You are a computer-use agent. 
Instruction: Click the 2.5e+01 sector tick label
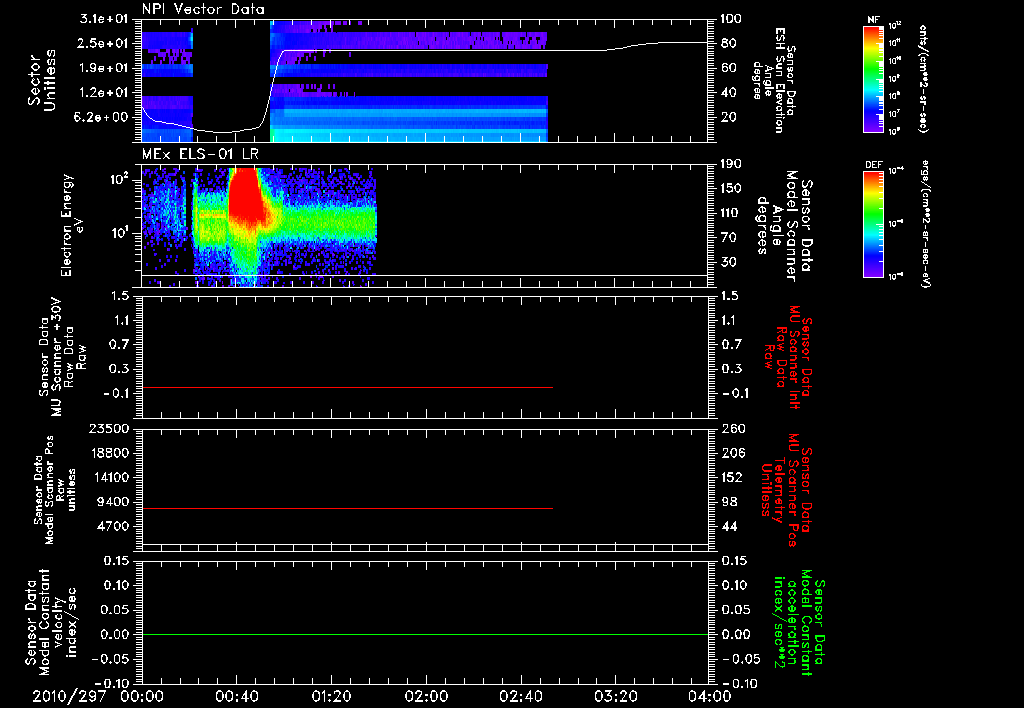(x=103, y=43)
